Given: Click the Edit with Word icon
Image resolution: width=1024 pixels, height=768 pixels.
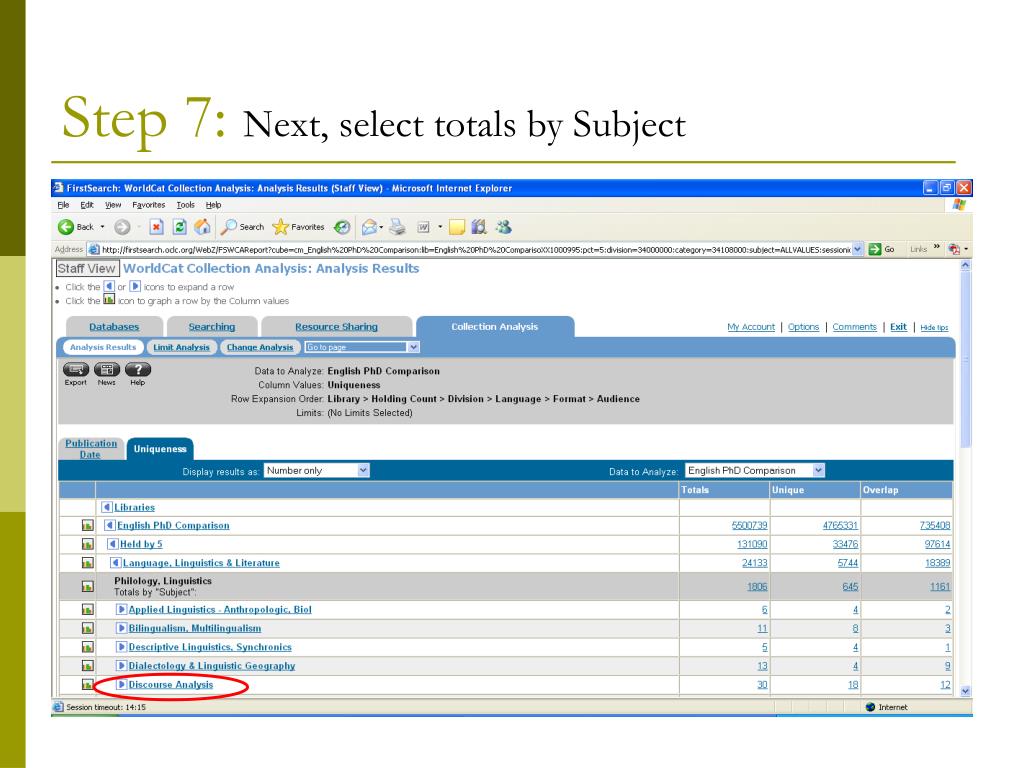Looking at the screenshot, I should click(423, 227).
